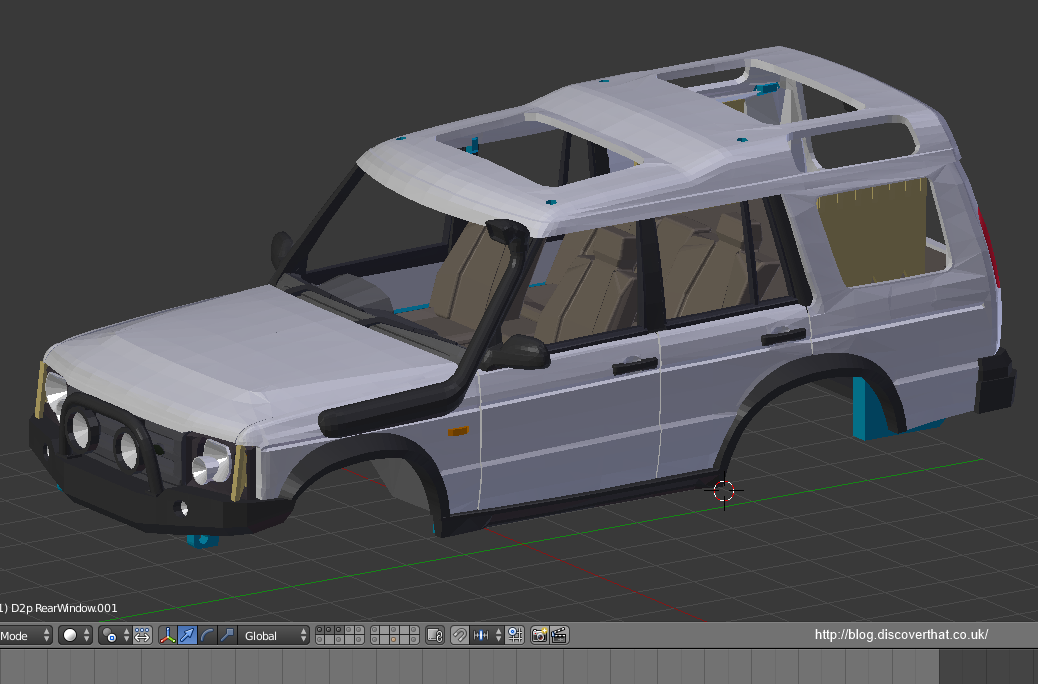Click the stepper arrow beside the snap target selector
1038x684 pixels.
[498, 635]
